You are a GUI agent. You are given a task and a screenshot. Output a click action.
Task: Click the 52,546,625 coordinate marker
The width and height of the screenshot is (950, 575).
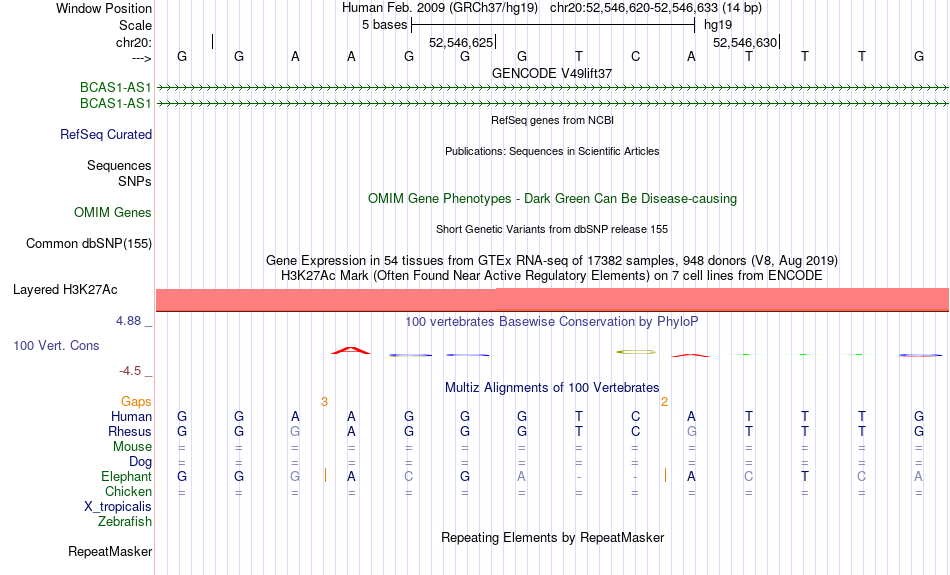461,42
